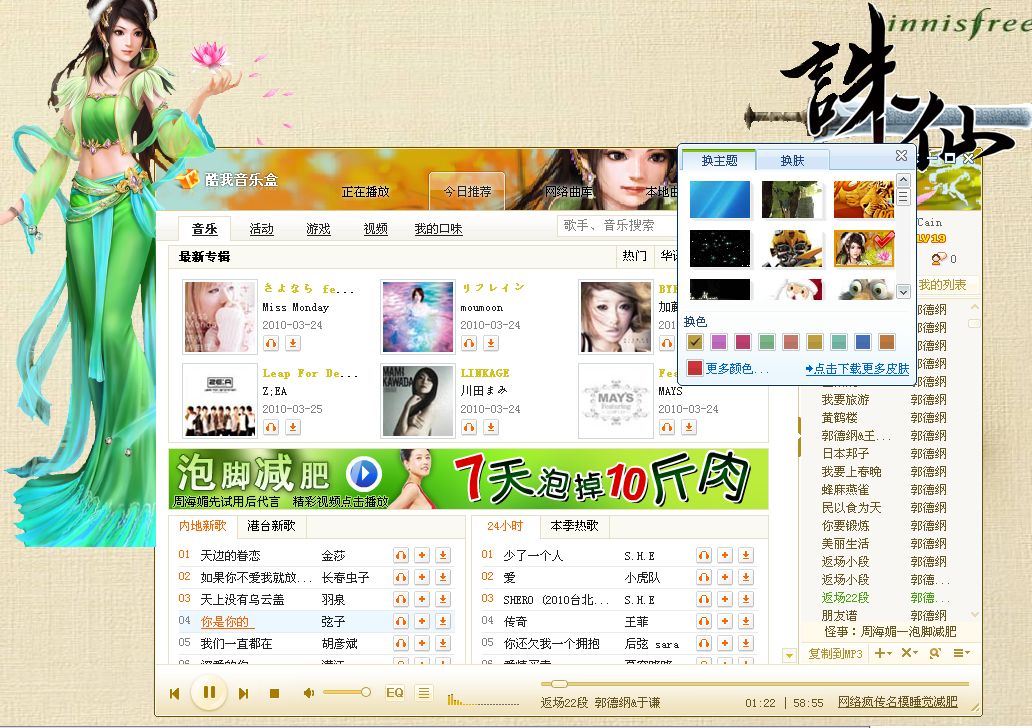Add 爱 by 小虎队 to playlist
This screenshot has height=728, width=1032.
tap(725, 577)
